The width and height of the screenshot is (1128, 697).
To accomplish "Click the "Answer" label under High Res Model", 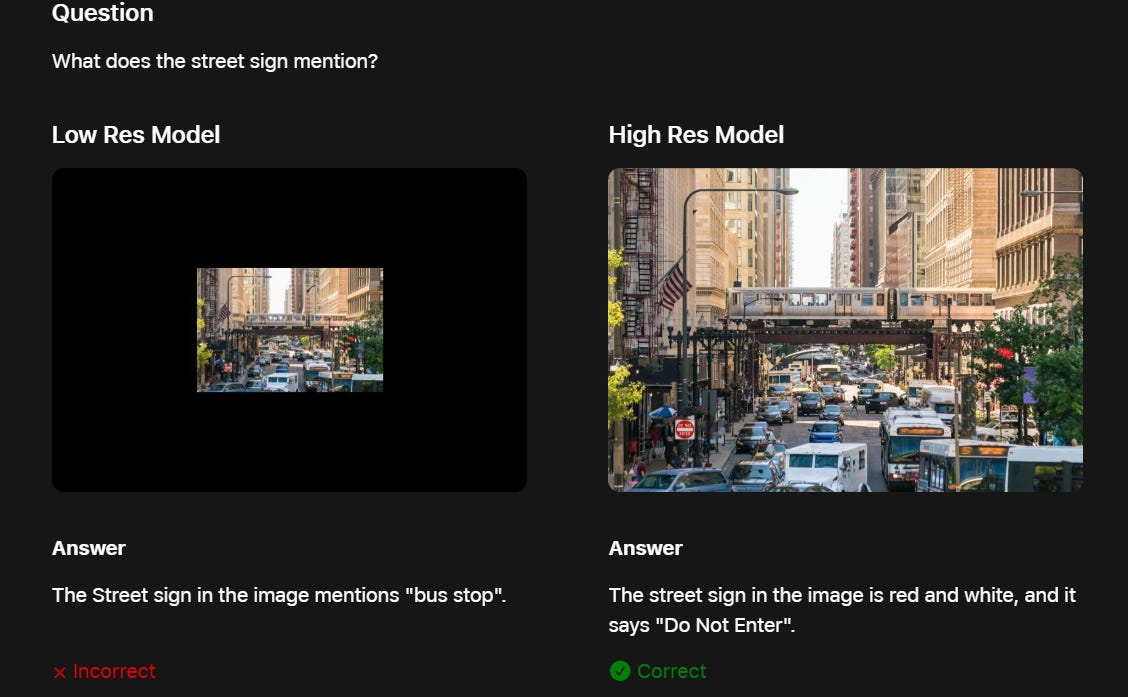I will tap(645, 548).
